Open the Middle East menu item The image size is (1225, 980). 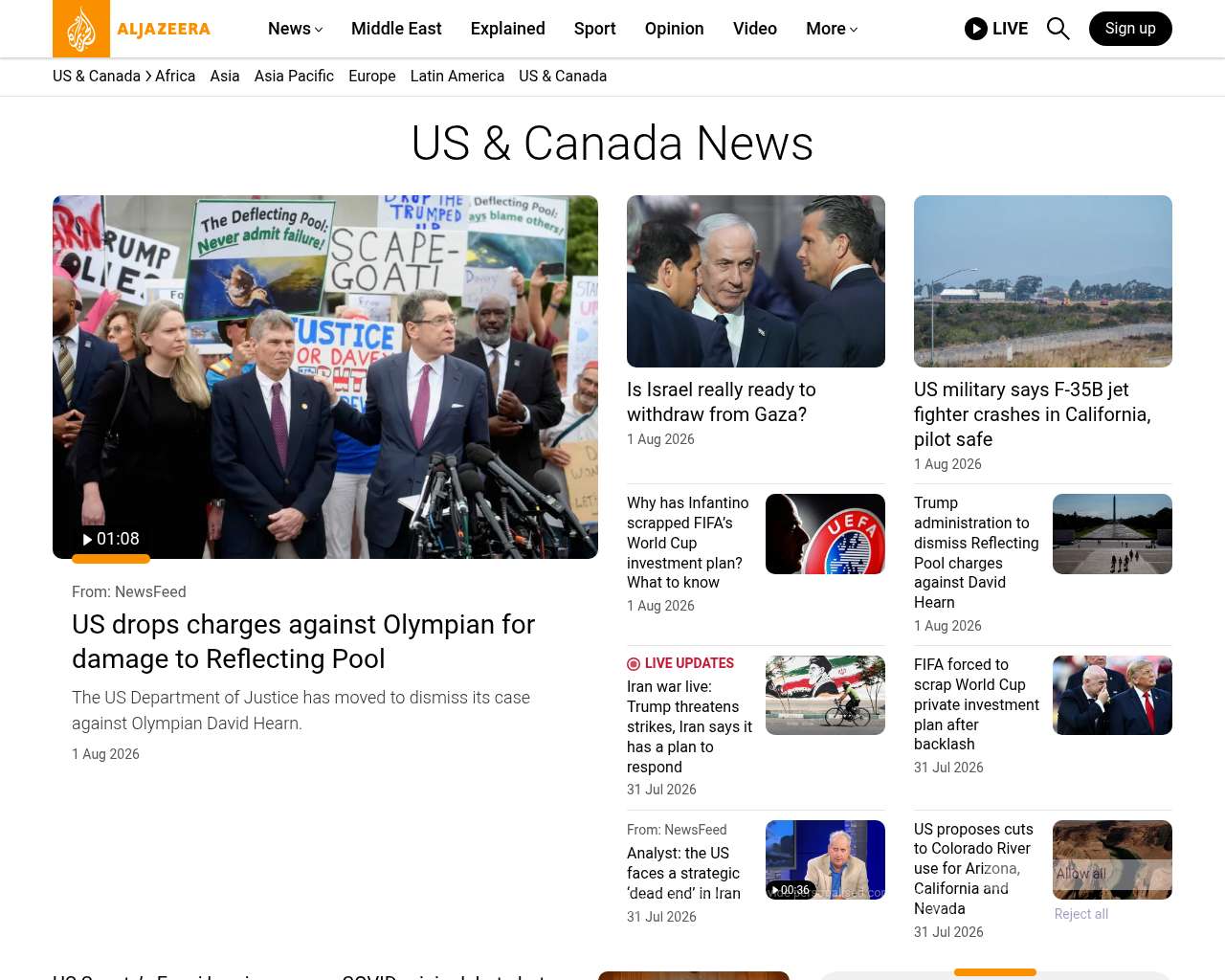[396, 29]
